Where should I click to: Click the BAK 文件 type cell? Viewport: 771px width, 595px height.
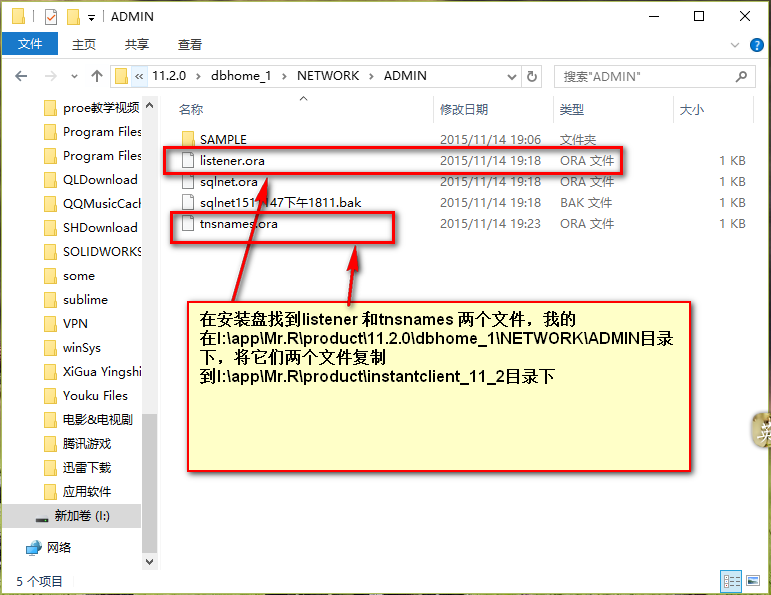click(586, 203)
